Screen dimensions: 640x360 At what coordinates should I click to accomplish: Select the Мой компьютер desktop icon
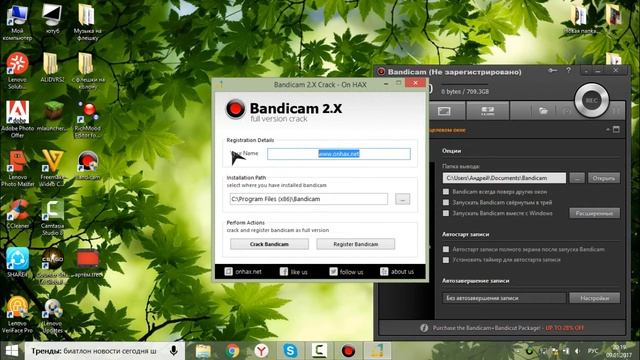tap(18, 22)
